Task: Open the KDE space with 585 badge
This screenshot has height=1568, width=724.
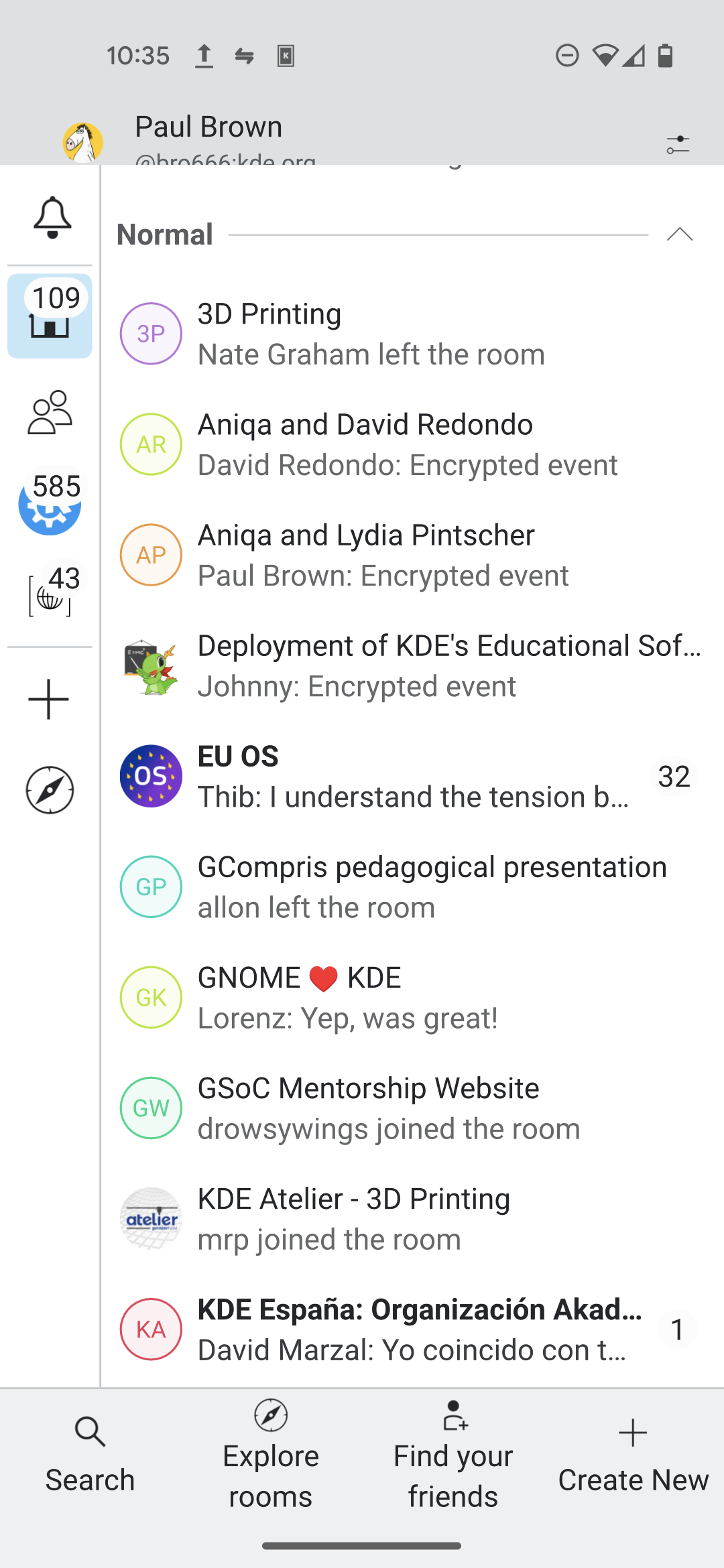Action: pos(50,504)
